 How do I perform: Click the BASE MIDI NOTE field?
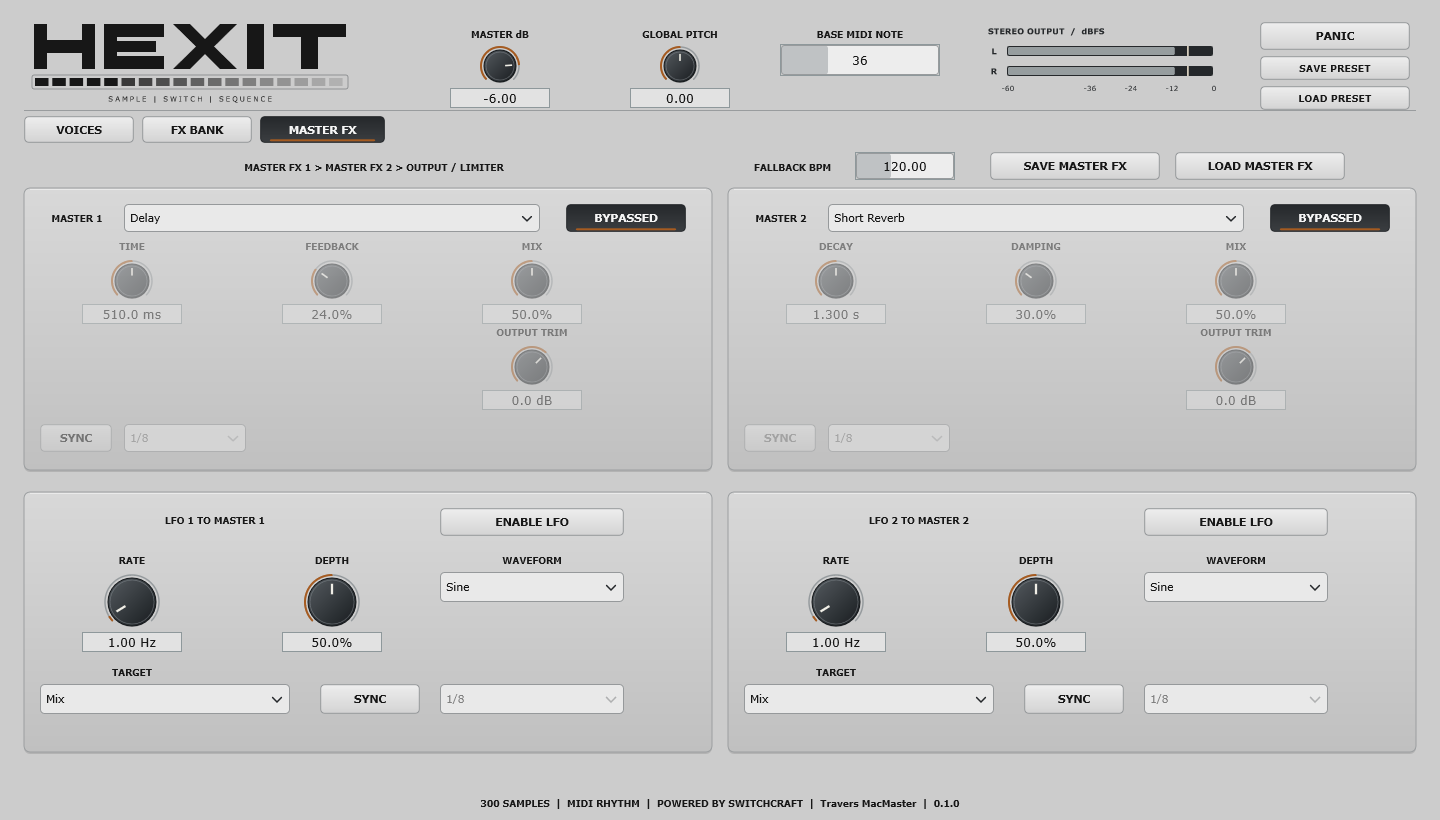pyautogui.click(x=860, y=60)
